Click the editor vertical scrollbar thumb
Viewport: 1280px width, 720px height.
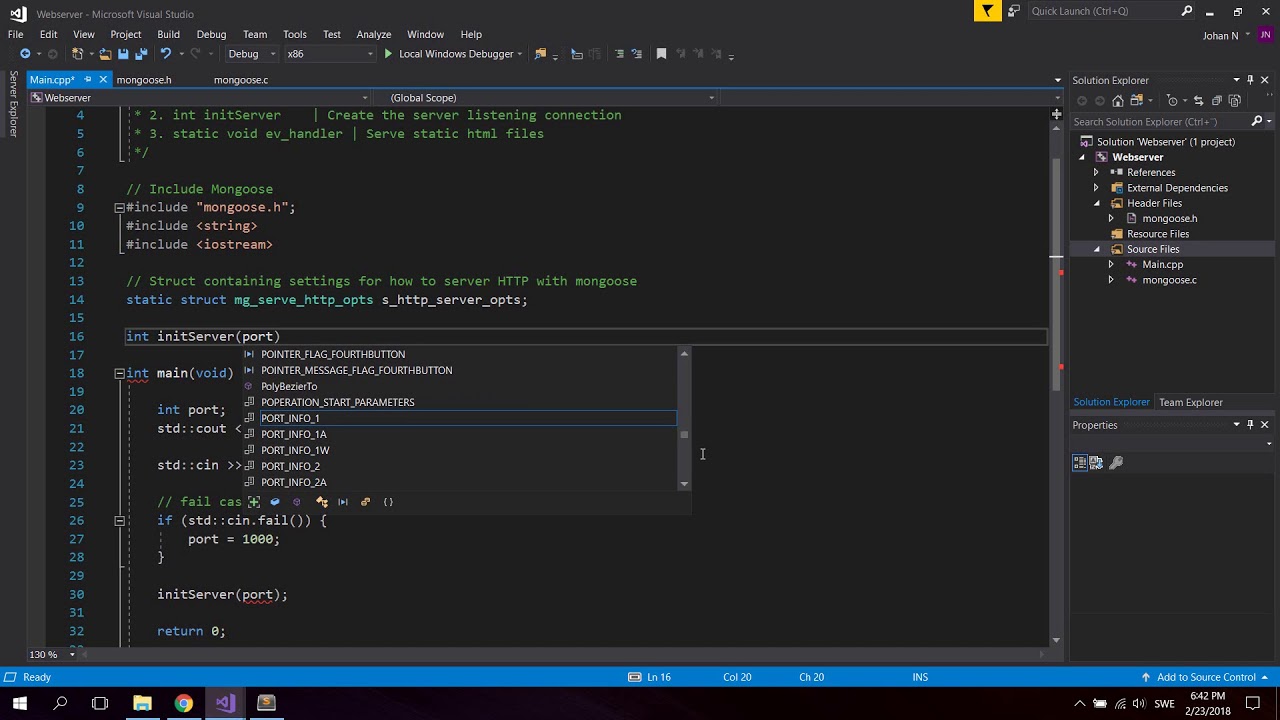point(1056,275)
